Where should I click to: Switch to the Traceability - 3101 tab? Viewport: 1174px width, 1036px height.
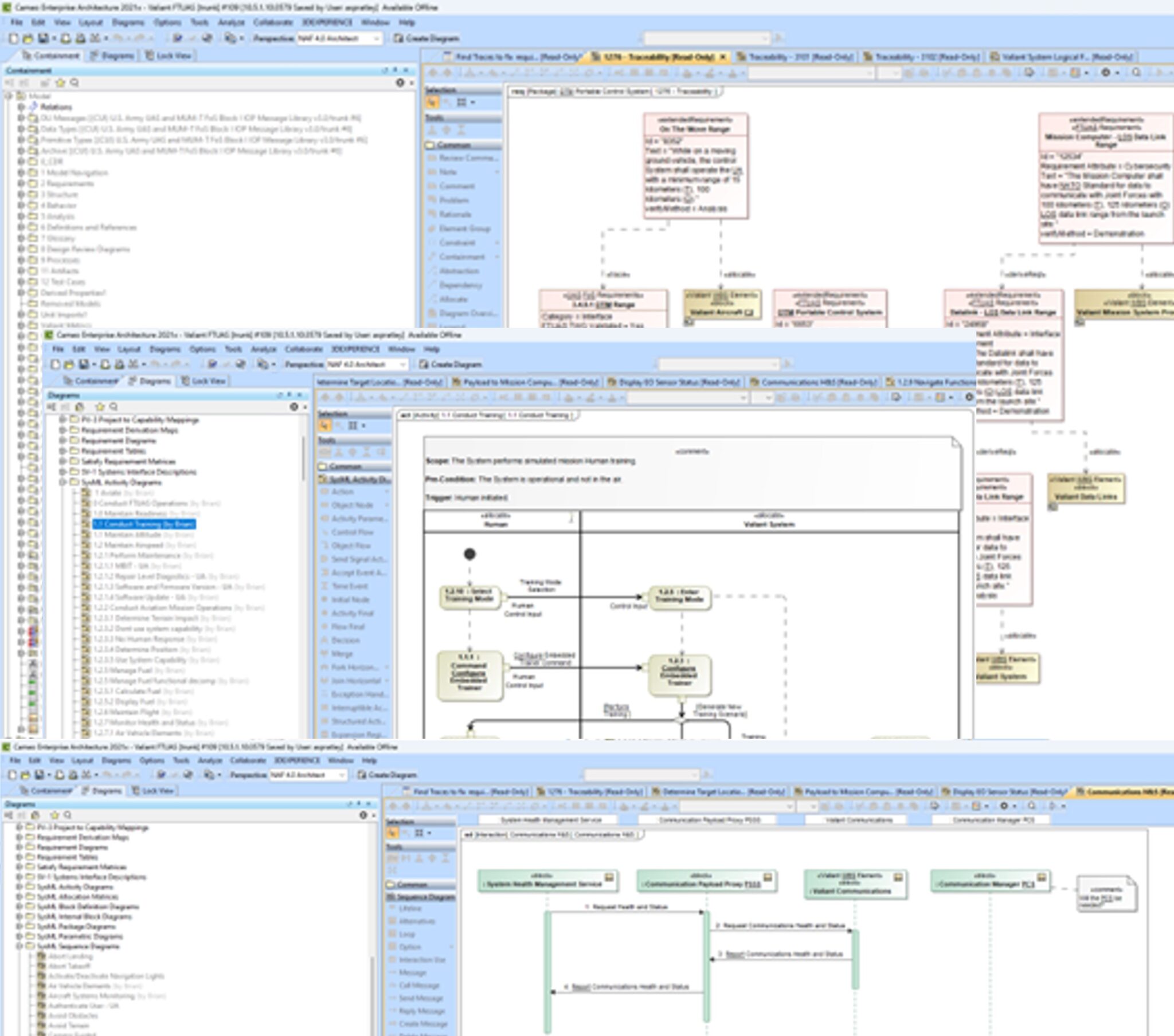click(796, 57)
